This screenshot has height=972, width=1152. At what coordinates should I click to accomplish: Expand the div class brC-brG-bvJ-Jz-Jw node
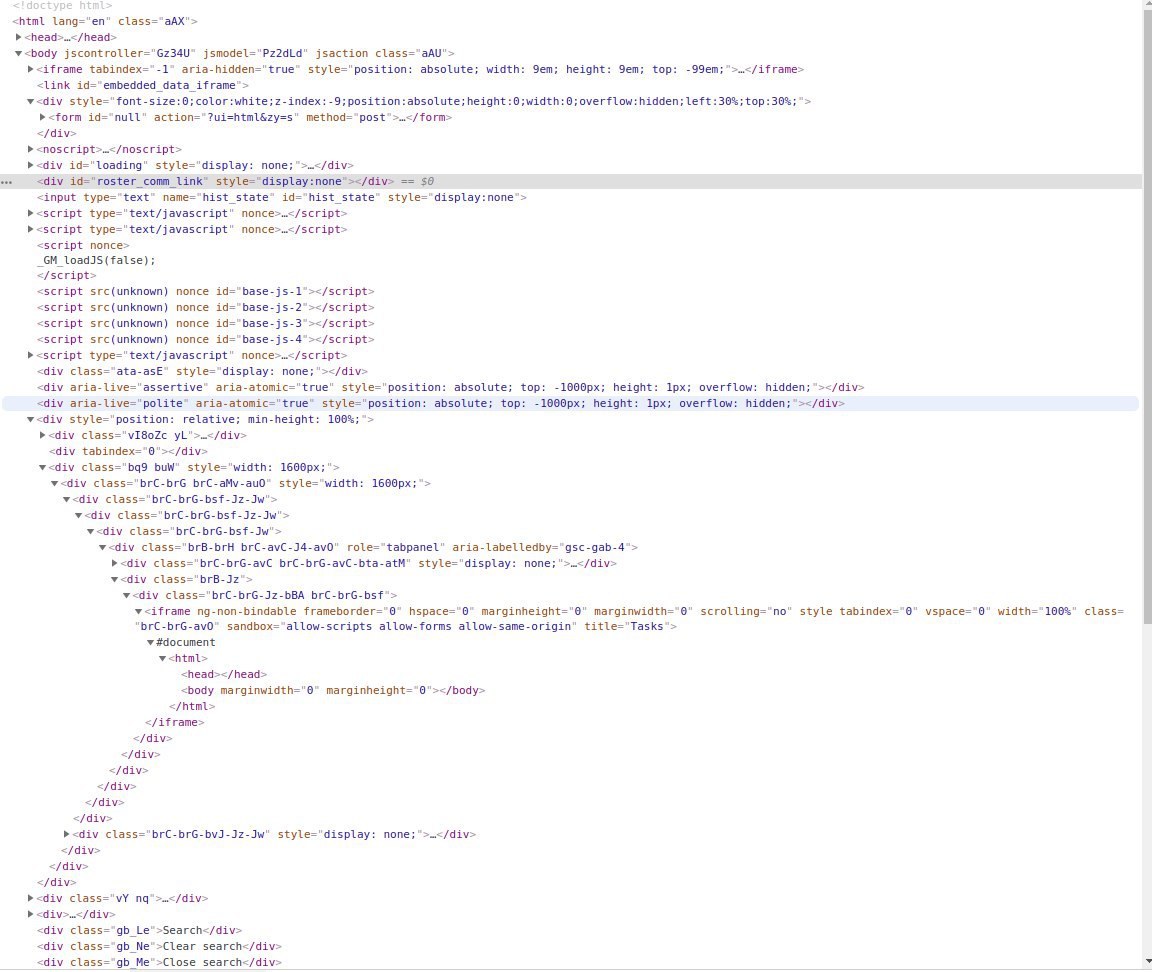[x=66, y=835]
